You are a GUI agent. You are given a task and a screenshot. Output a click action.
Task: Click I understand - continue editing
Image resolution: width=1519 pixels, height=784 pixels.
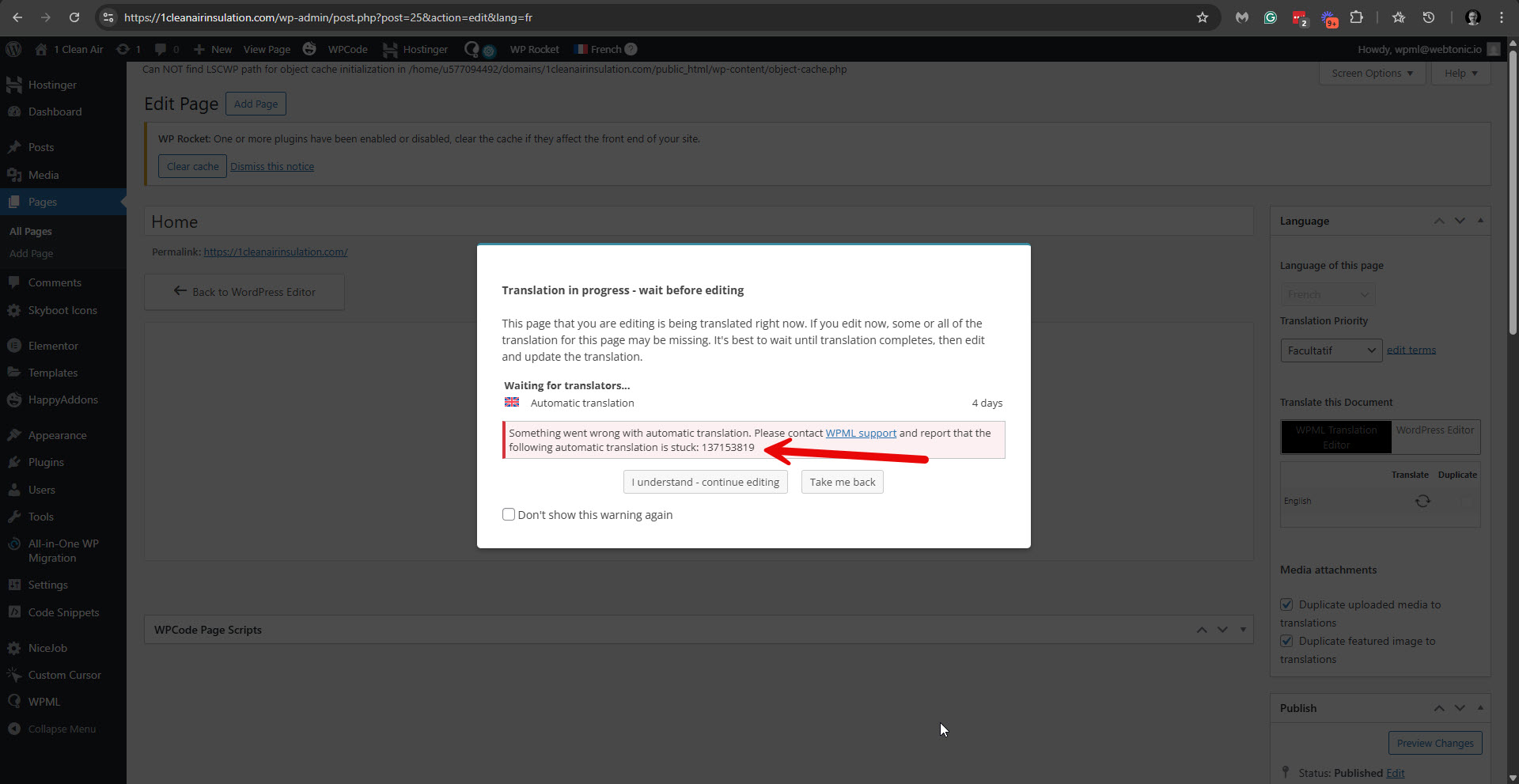tap(705, 482)
